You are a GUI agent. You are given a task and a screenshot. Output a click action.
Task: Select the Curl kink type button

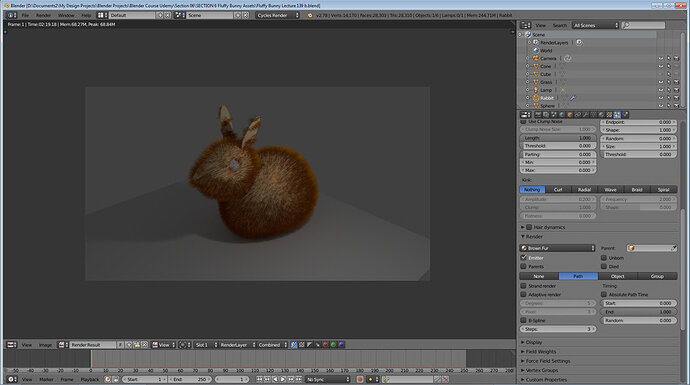(558, 190)
